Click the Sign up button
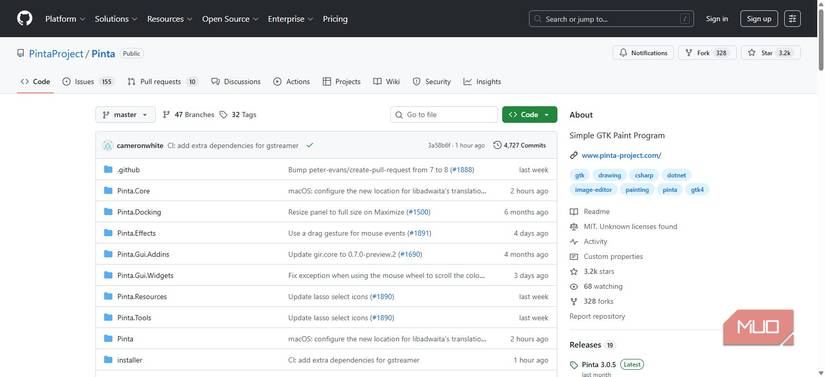This screenshot has width=825, height=377. (759, 18)
